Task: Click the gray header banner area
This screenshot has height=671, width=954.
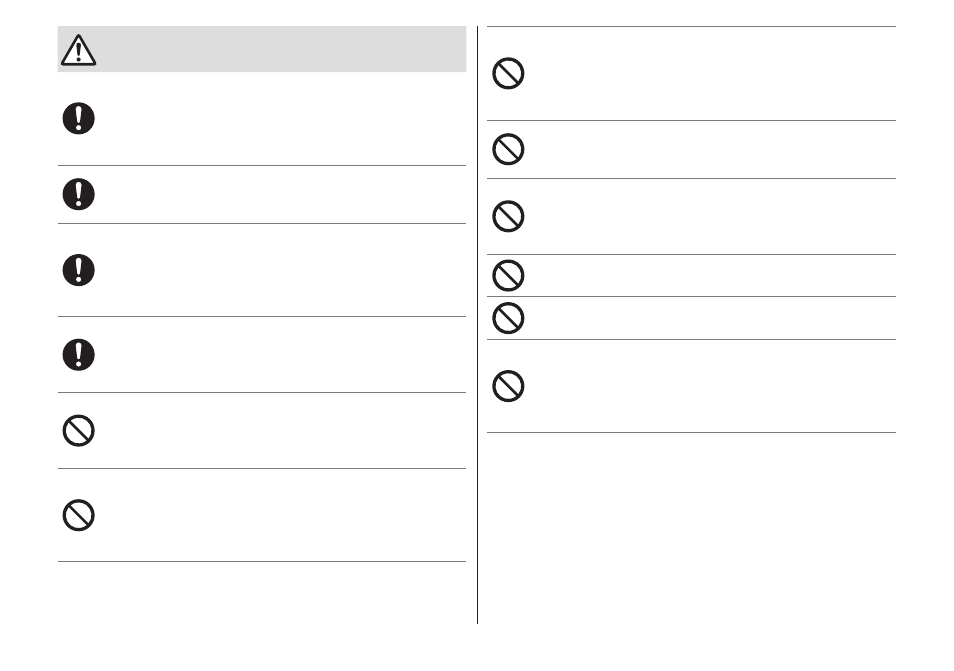Action: click(262, 49)
